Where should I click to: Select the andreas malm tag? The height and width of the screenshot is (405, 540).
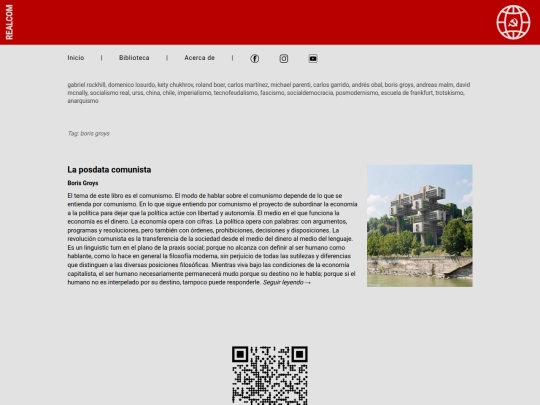[x=435, y=85]
